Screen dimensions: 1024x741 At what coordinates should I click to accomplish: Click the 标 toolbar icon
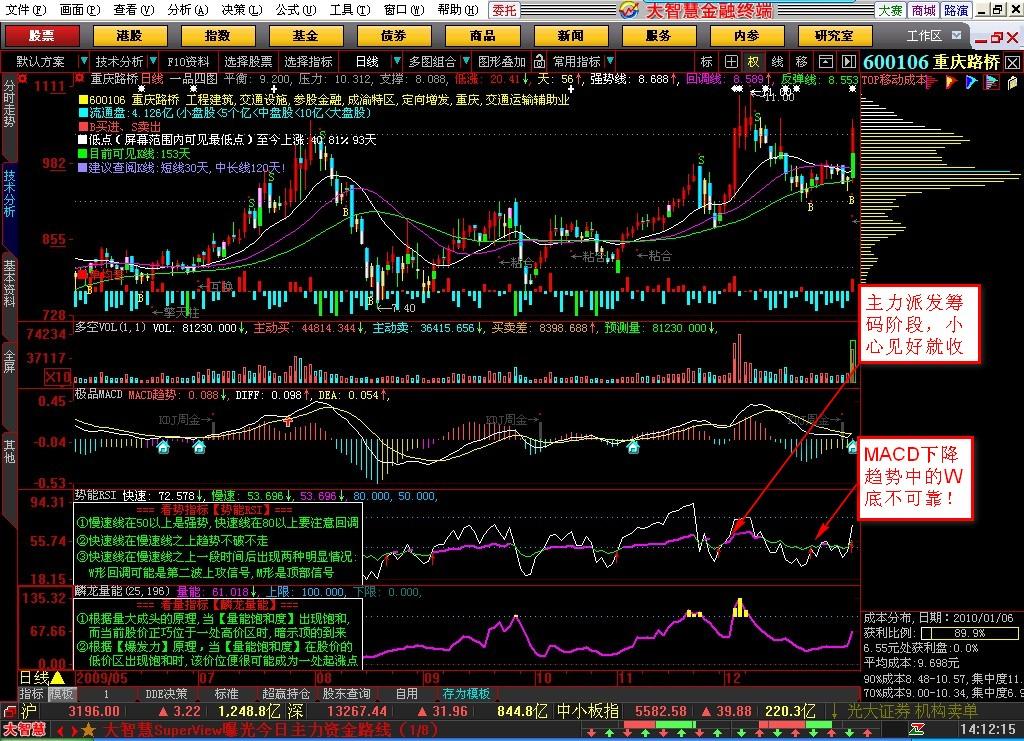click(x=707, y=62)
